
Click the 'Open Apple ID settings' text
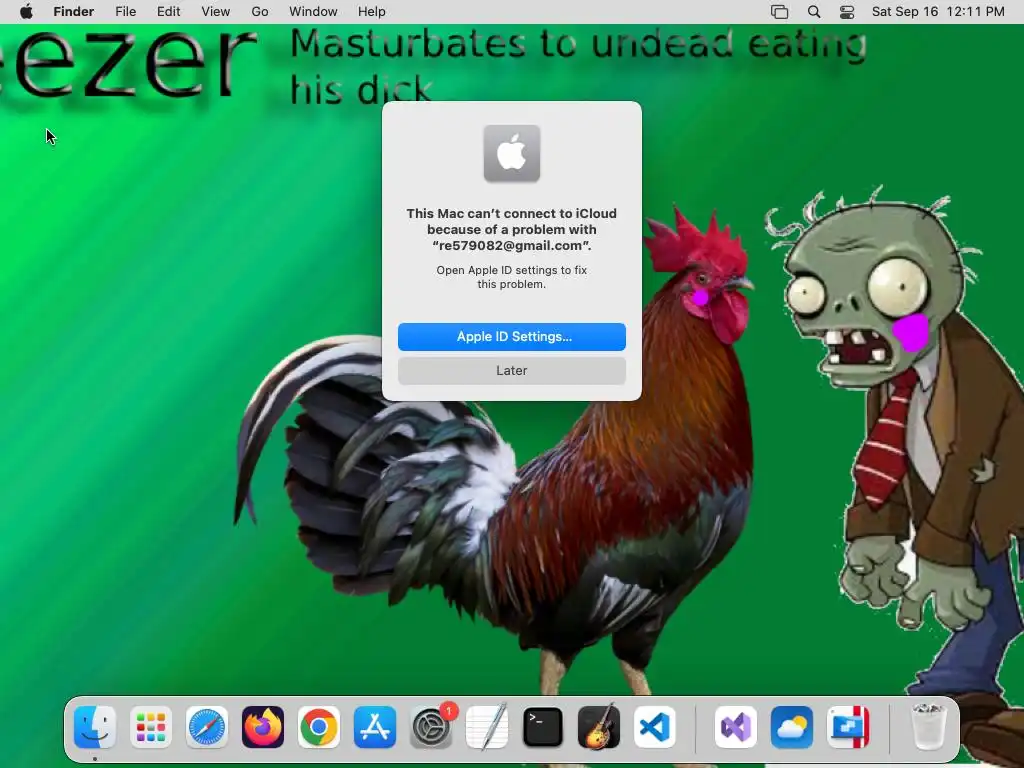[x=512, y=277]
